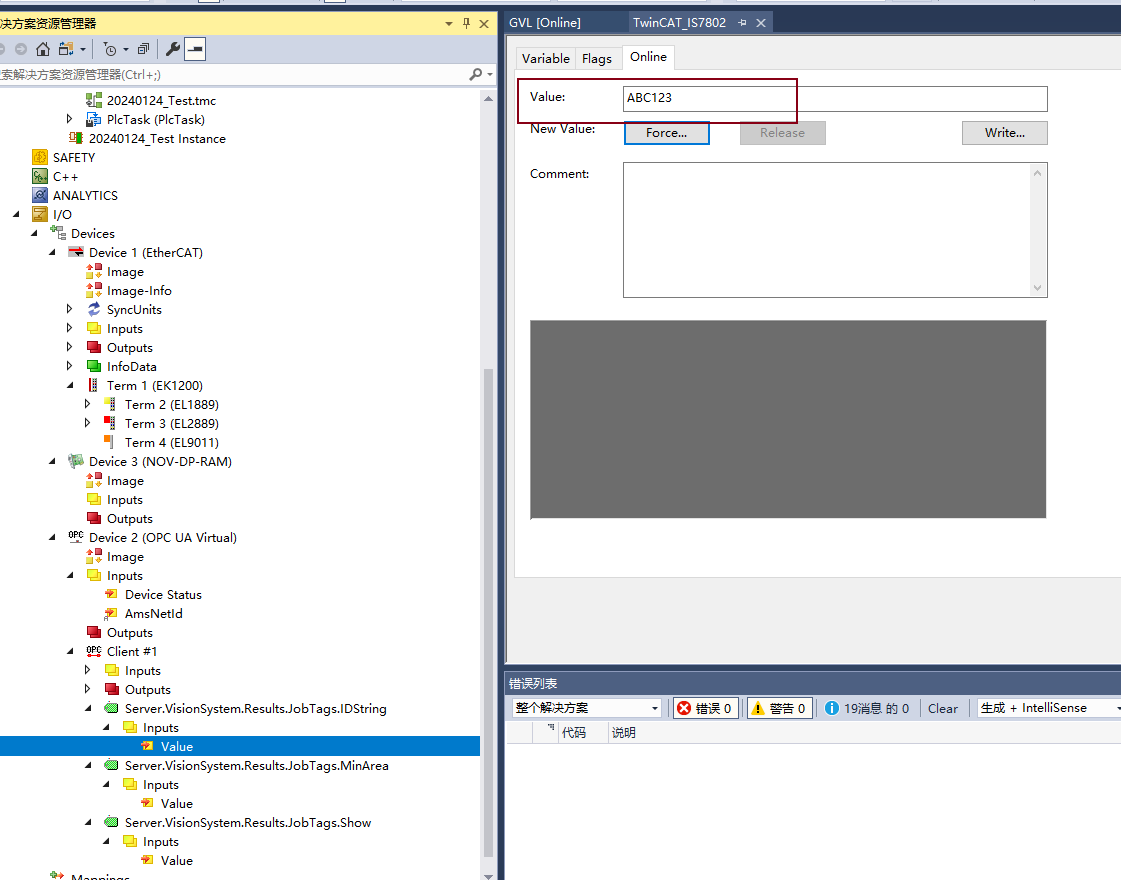
Task: Click the pending changes filter clock icon
Action: (x=109, y=49)
